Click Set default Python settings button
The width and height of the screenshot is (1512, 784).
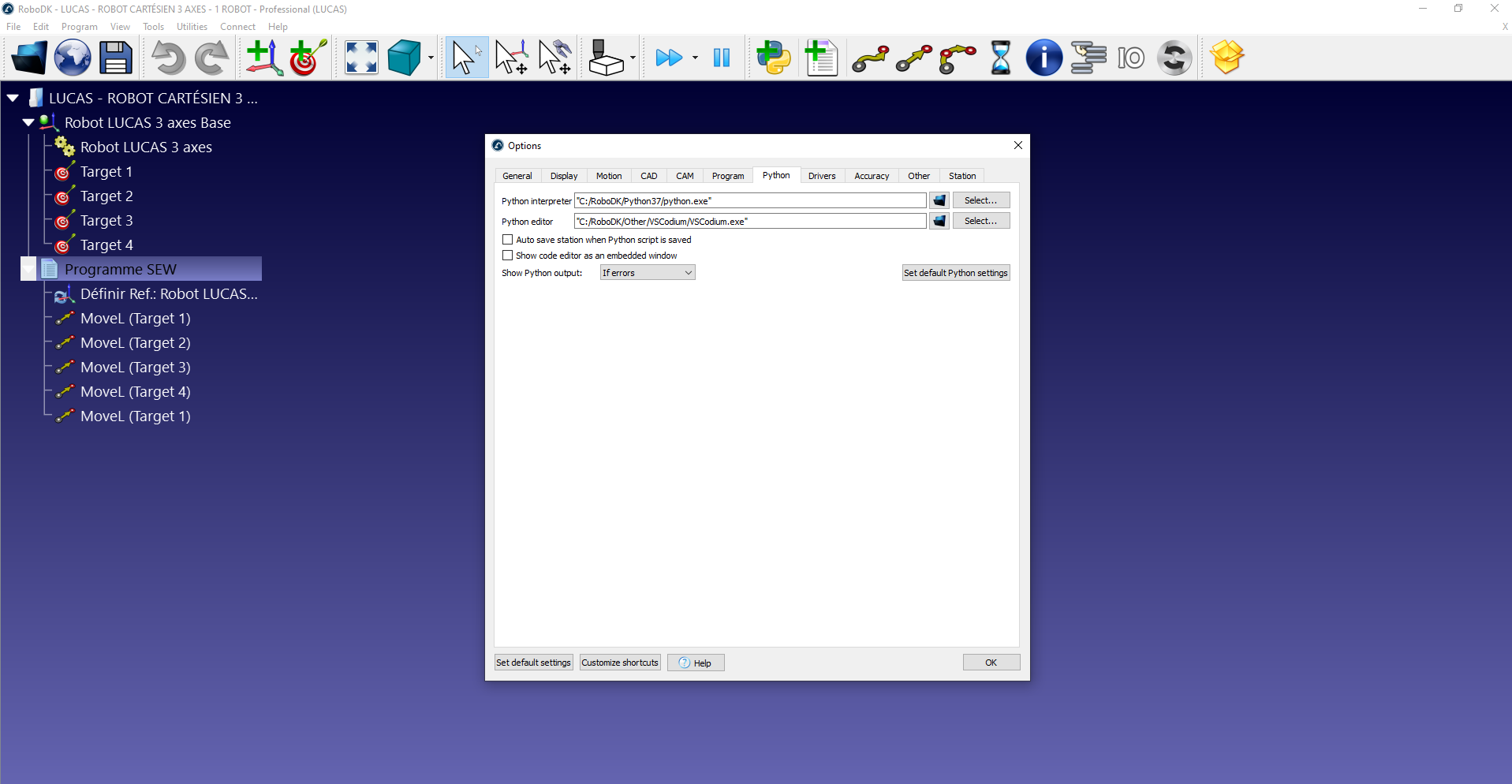[x=955, y=273]
